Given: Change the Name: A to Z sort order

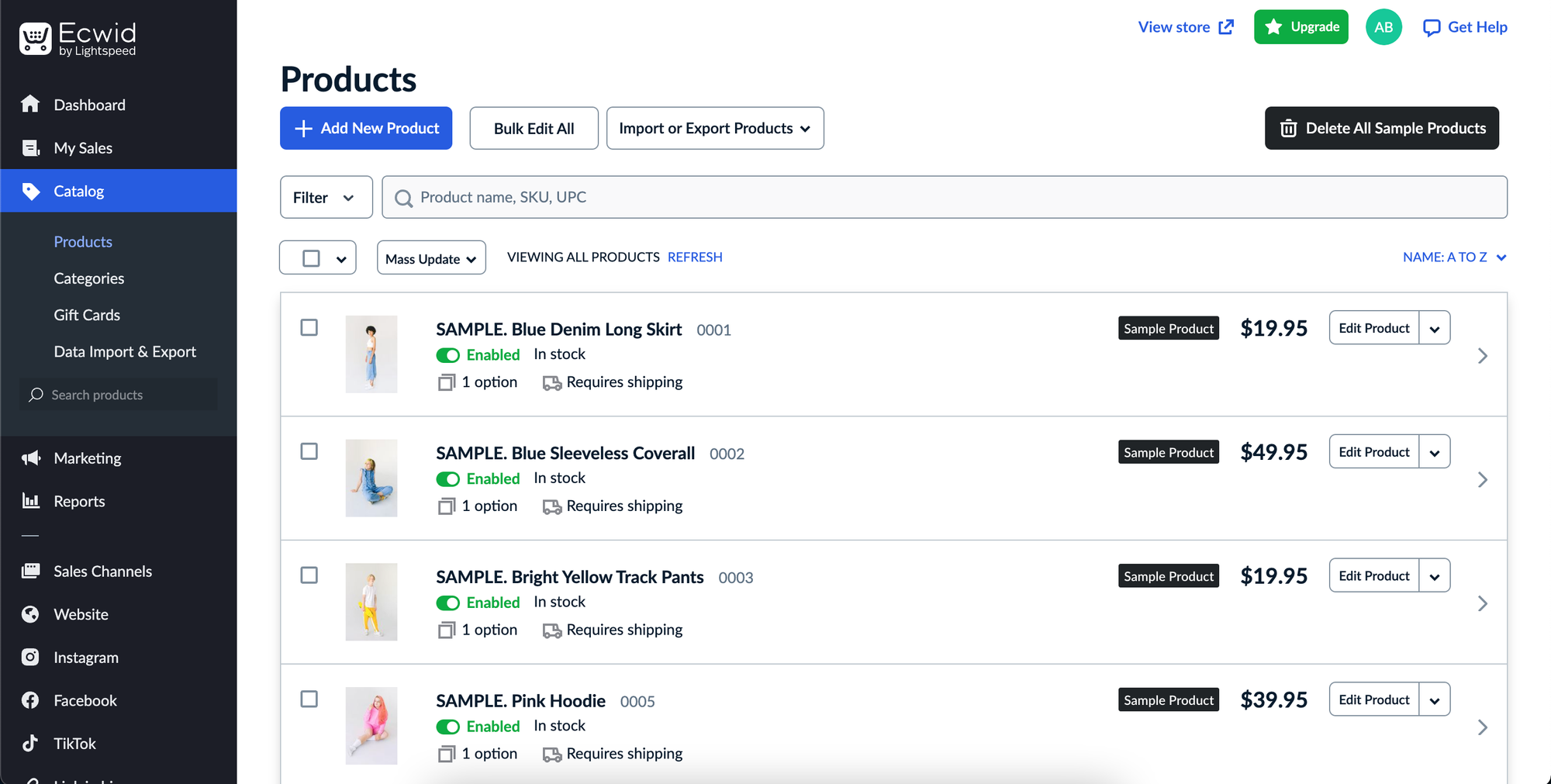Looking at the screenshot, I should coord(1454,257).
